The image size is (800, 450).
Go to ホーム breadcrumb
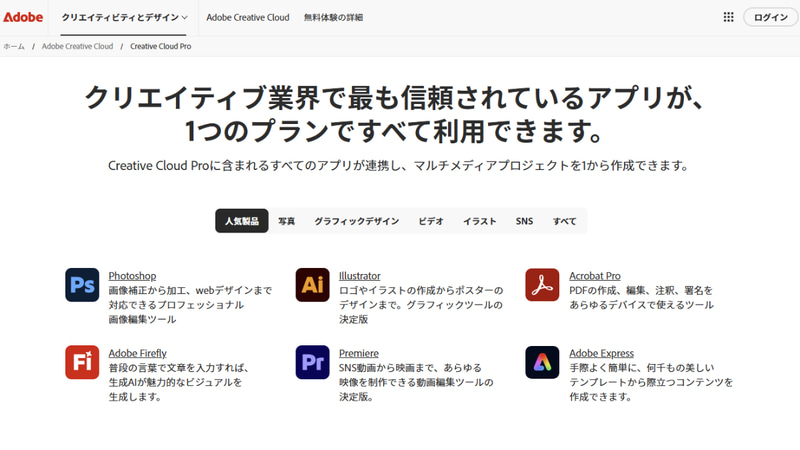pos(14,46)
